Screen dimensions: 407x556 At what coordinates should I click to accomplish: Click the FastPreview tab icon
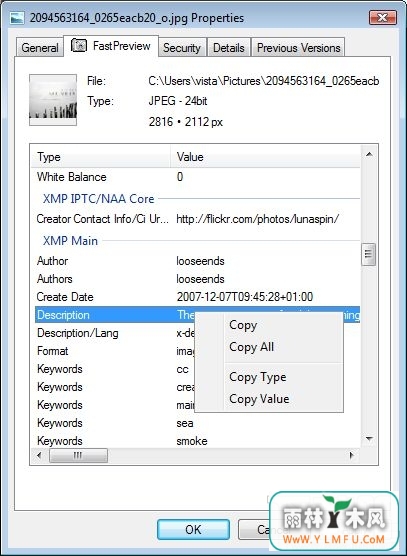(79, 45)
